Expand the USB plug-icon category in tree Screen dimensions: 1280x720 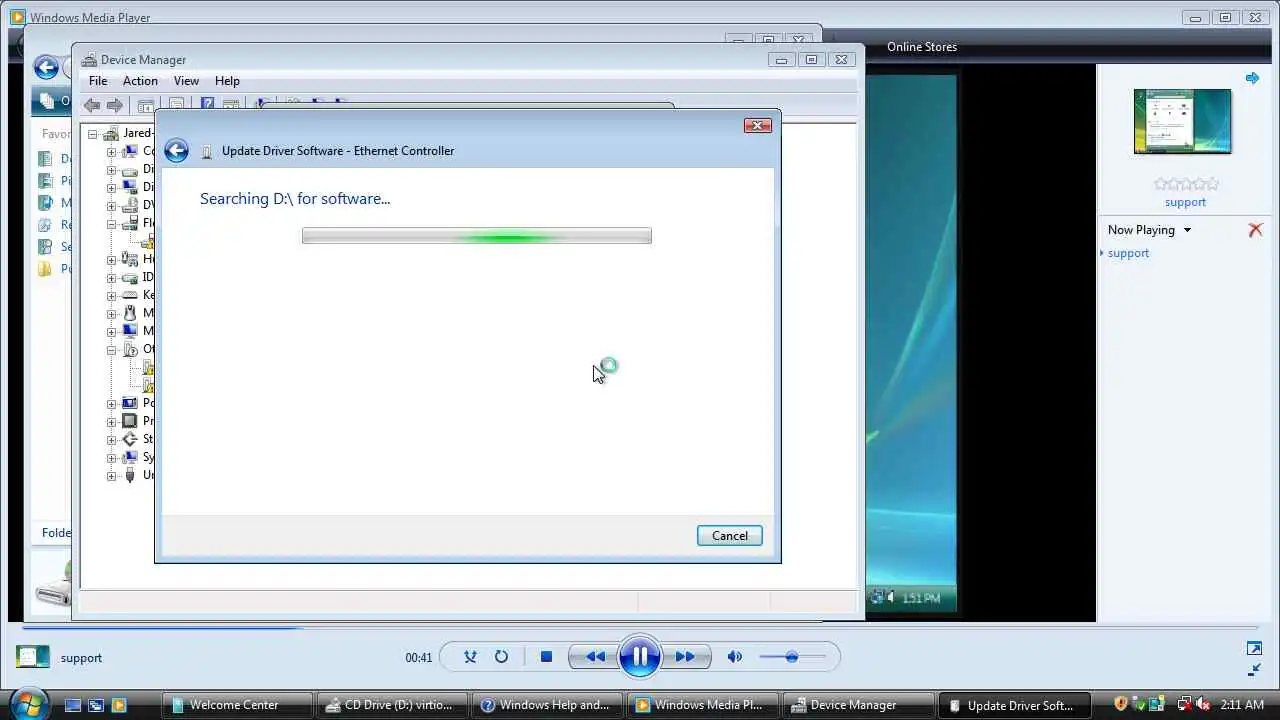[x=112, y=476]
